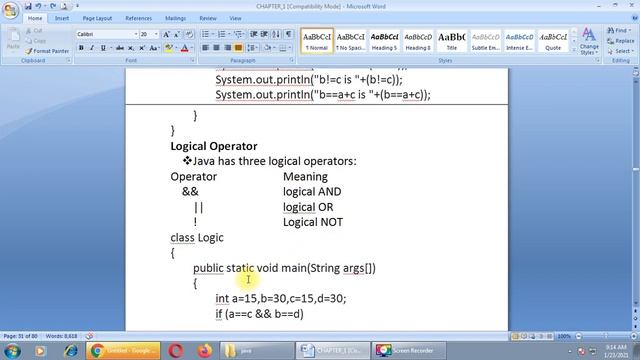
Task: Switch to the Review tab
Action: 208,18
